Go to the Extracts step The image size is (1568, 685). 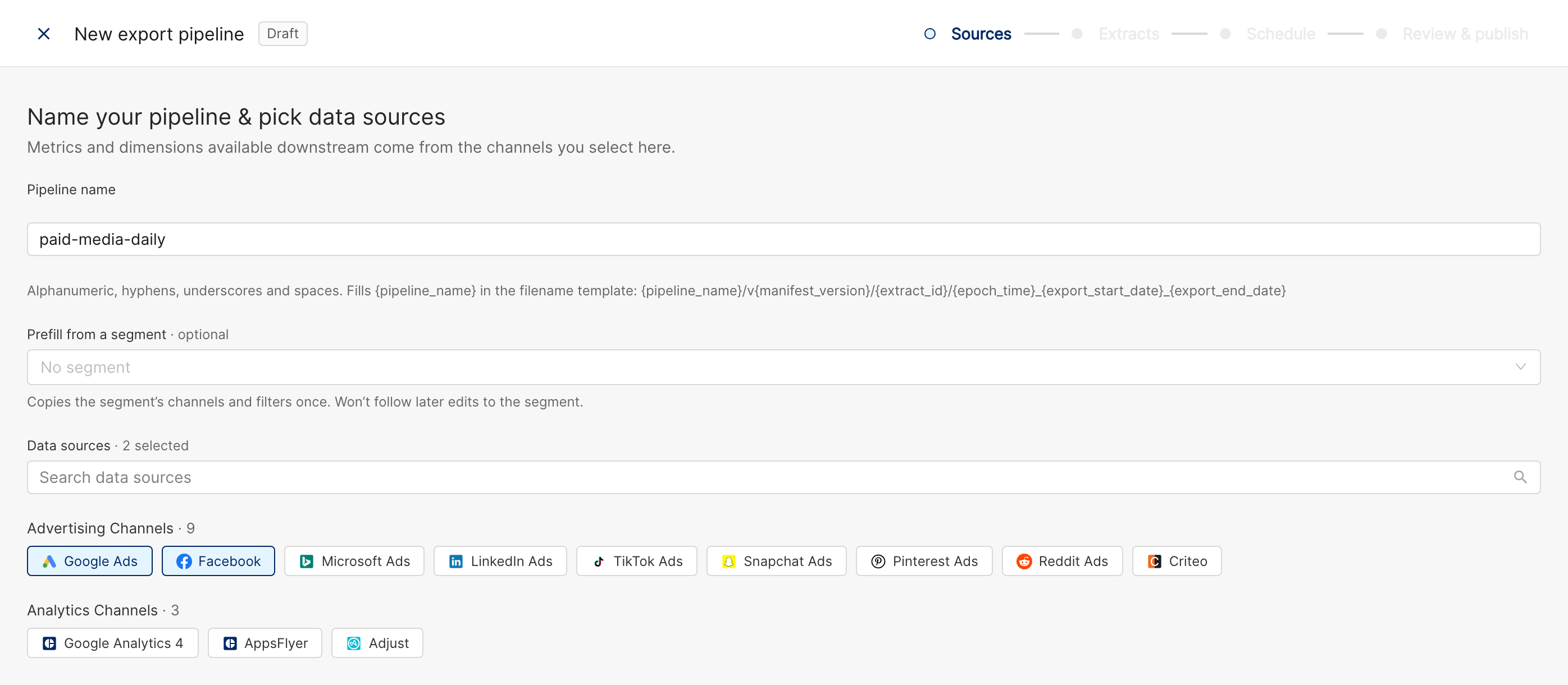point(1128,34)
